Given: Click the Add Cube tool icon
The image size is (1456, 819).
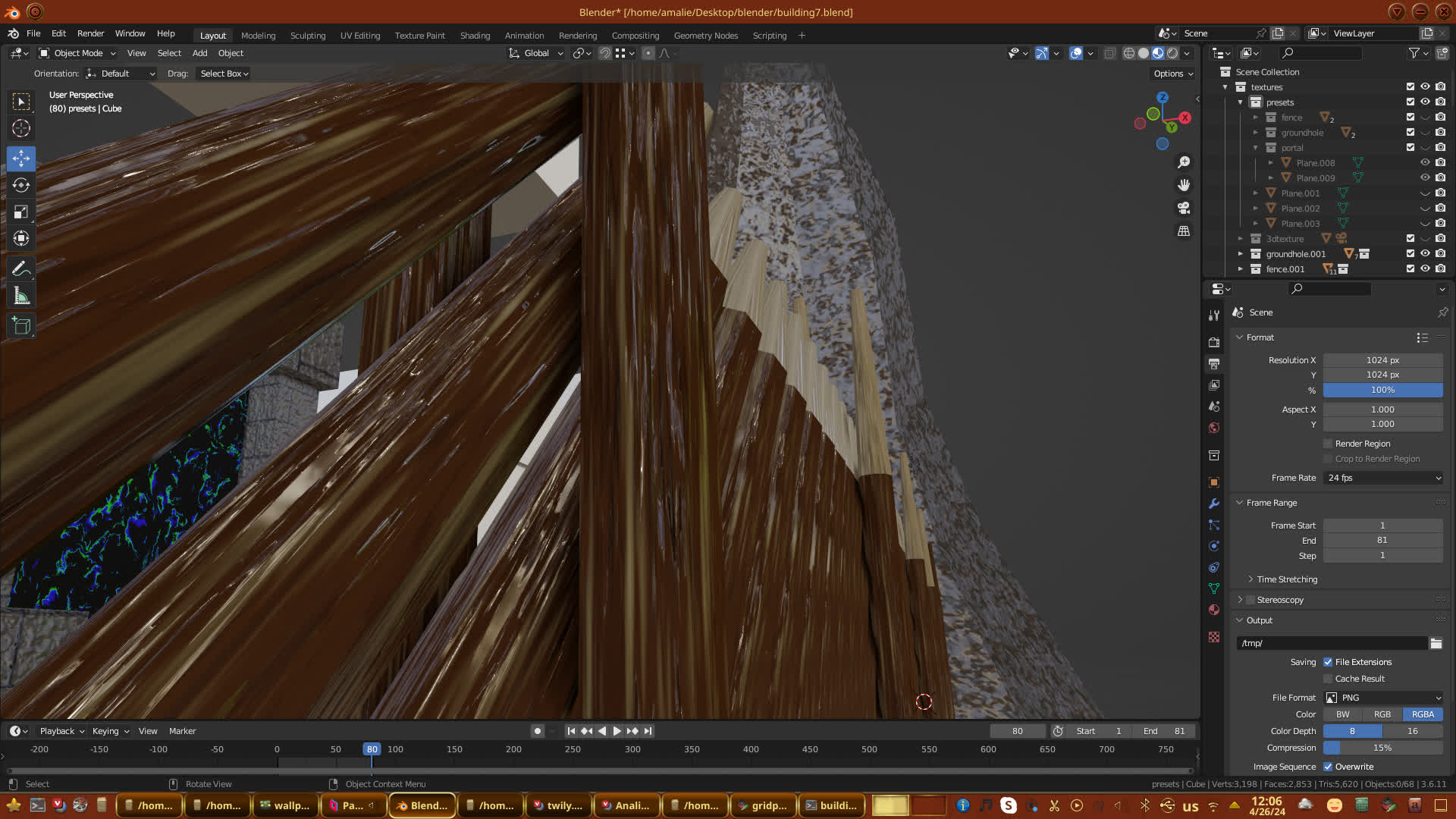Looking at the screenshot, I should (x=21, y=326).
